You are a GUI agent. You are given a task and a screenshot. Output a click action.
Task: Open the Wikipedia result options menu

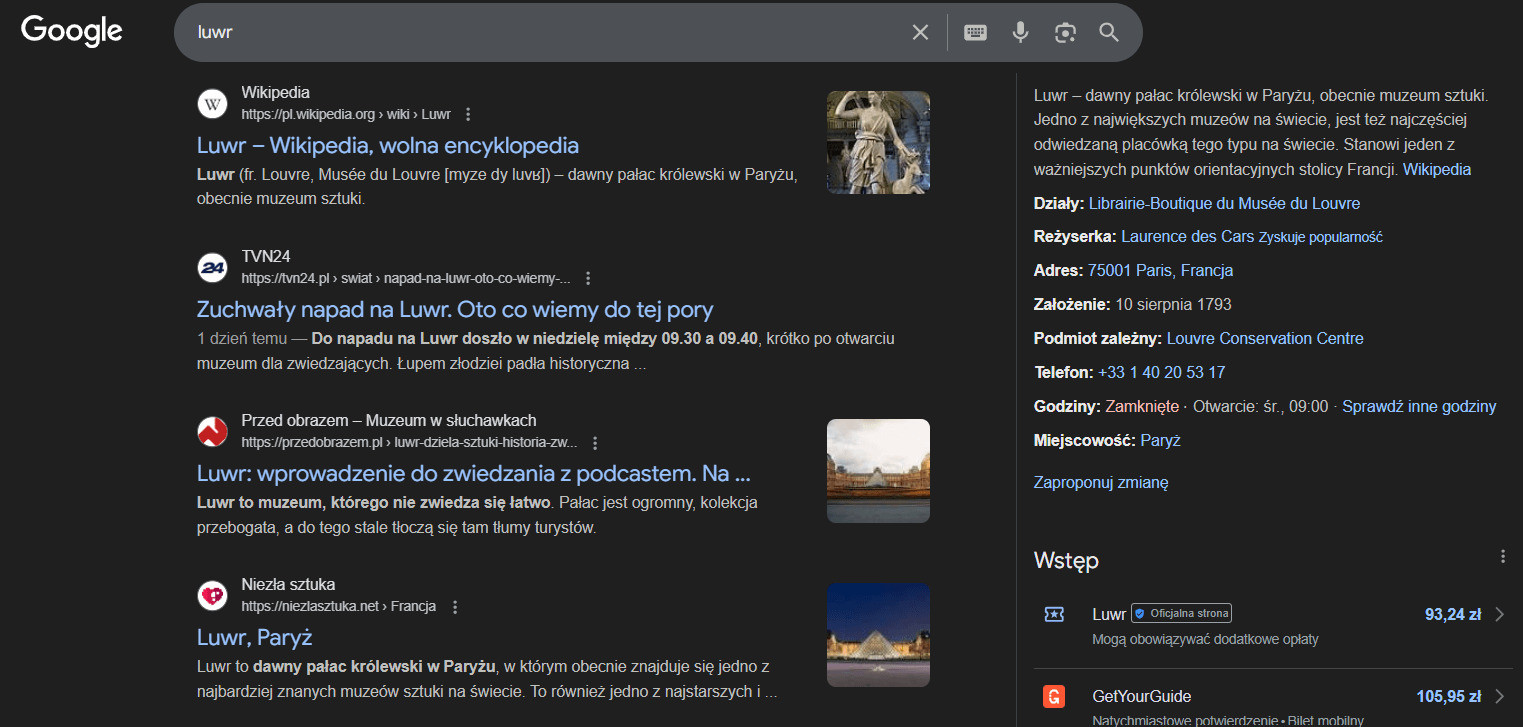click(468, 114)
